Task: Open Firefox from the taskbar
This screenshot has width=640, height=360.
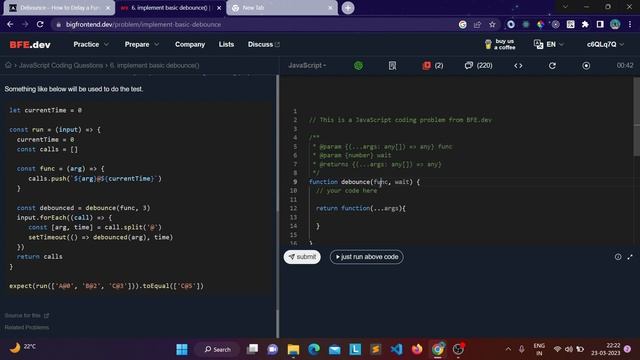Action: tap(417, 349)
